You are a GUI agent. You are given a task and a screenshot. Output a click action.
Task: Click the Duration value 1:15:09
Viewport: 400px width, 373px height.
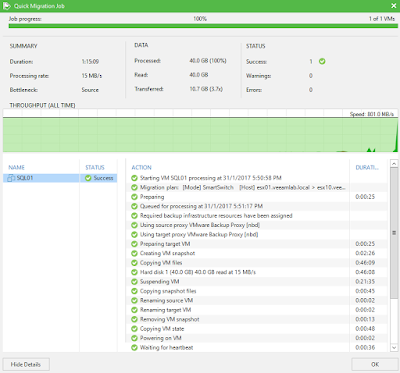tap(90, 62)
